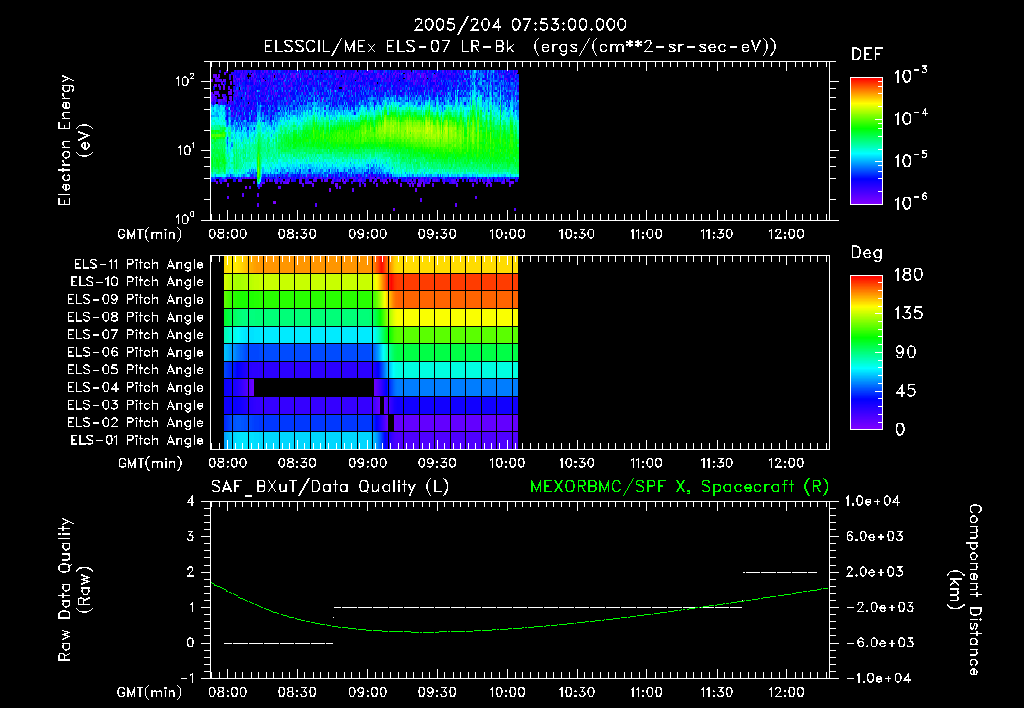Click the 10^2 electron energy tick label

(185, 81)
